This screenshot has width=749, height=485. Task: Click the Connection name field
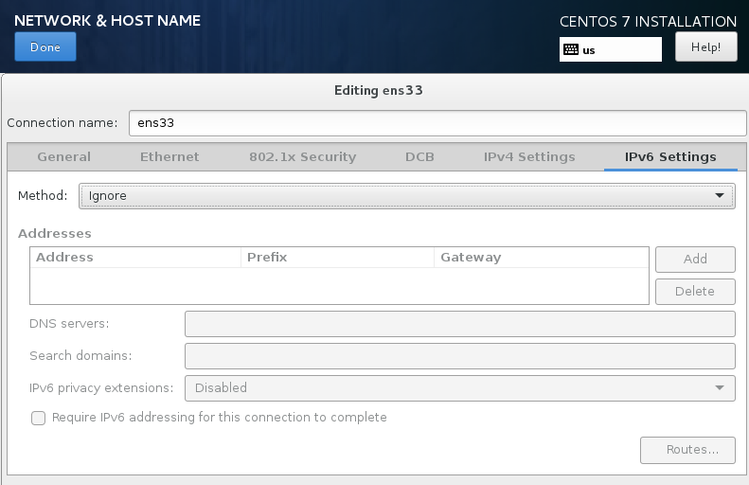tap(437, 123)
